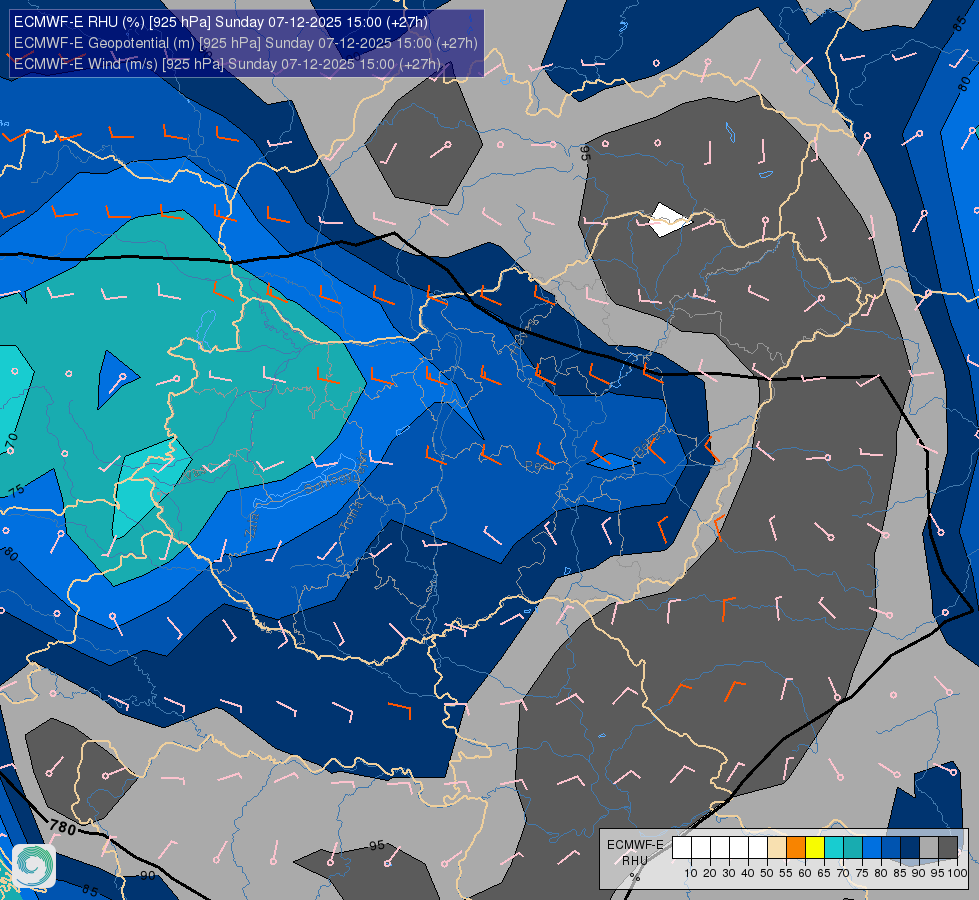Pick the light gray 90–95 legend swatch

[929, 848]
